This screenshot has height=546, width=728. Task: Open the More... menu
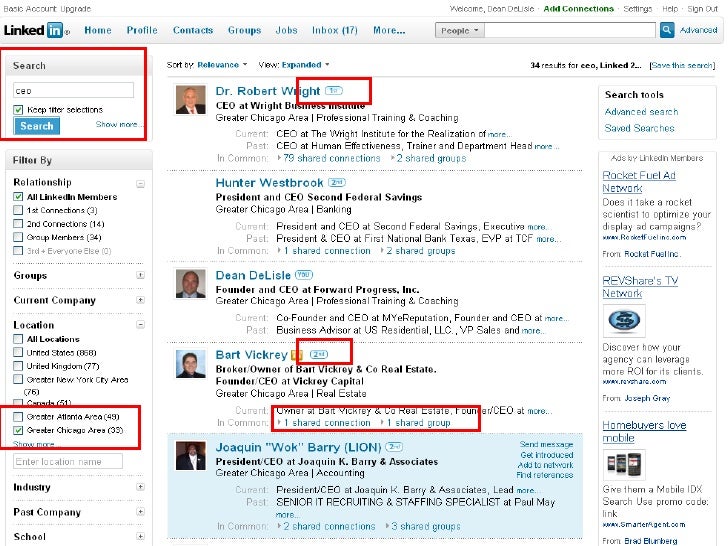[389, 30]
